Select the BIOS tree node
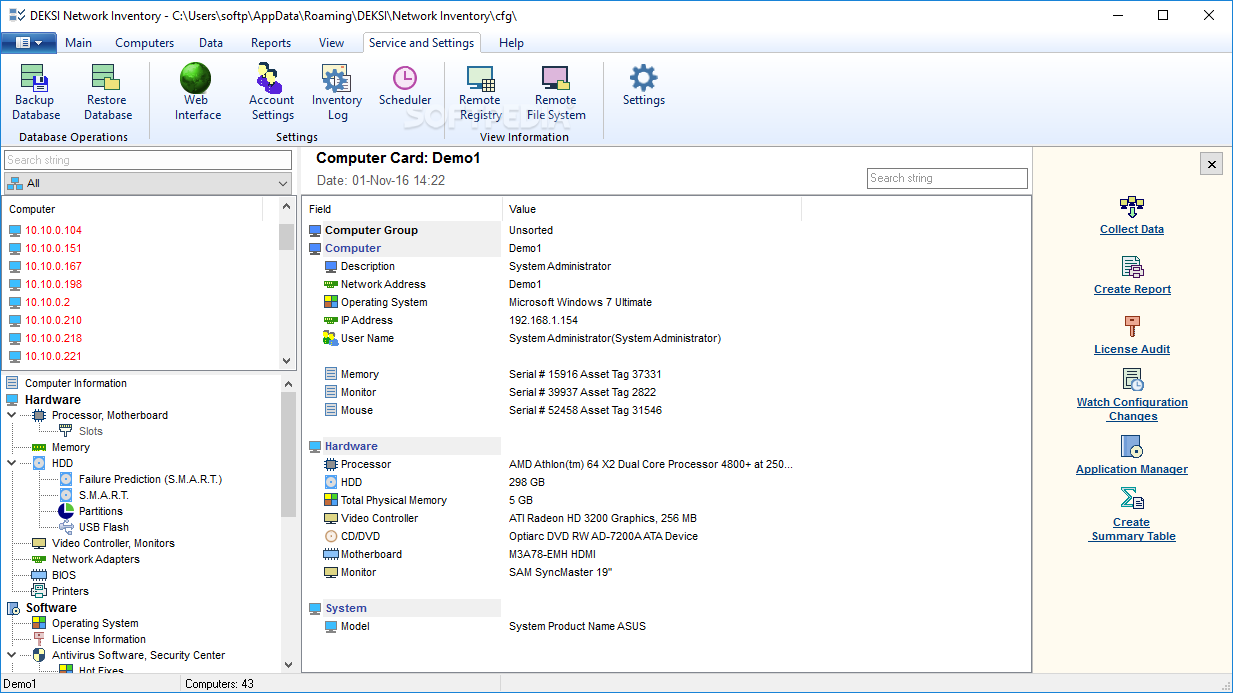 (x=64, y=575)
